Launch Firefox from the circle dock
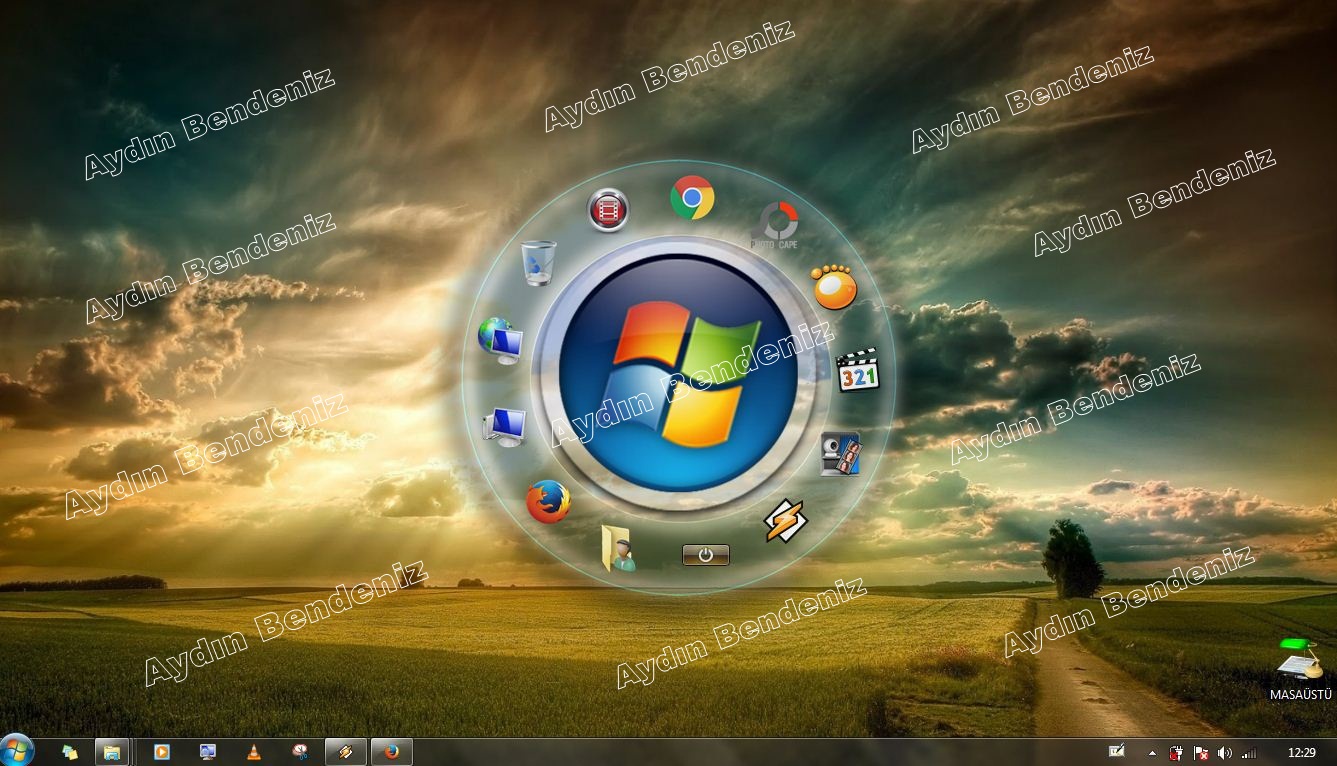This screenshot has height=766, width=1337. (548, 502)
